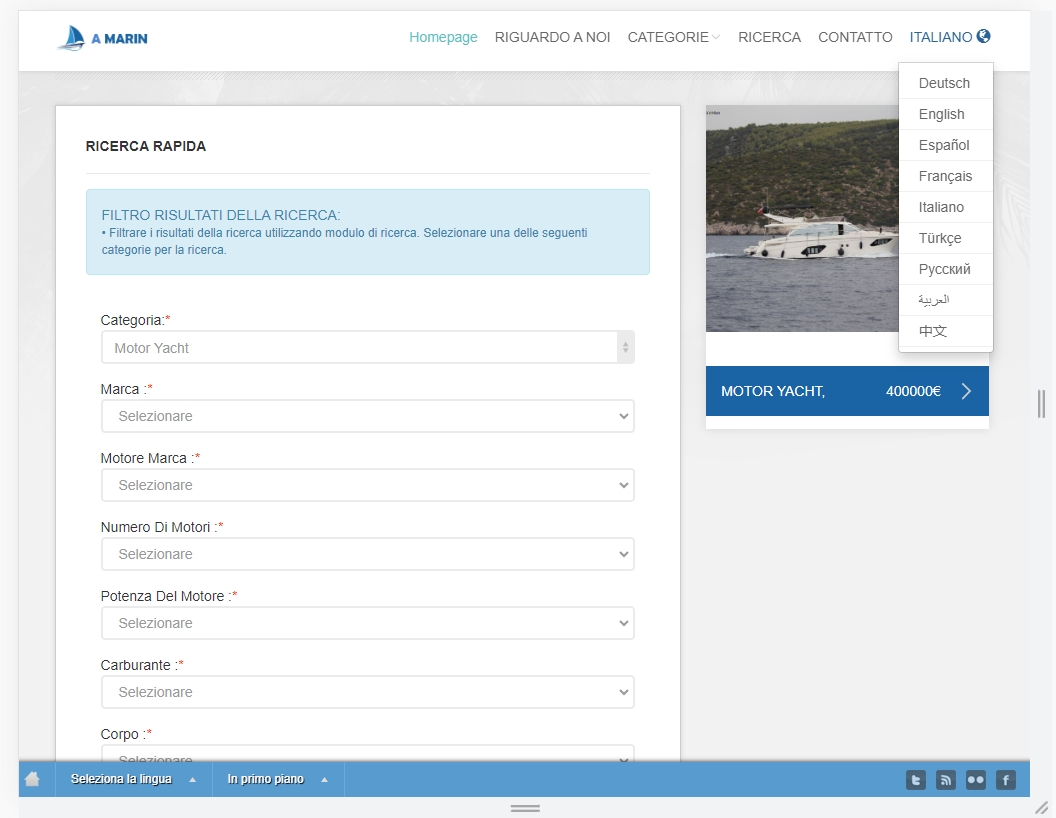Choose Español language option
This screenshot has width=1056, height=818.
[x=946, y=145]
